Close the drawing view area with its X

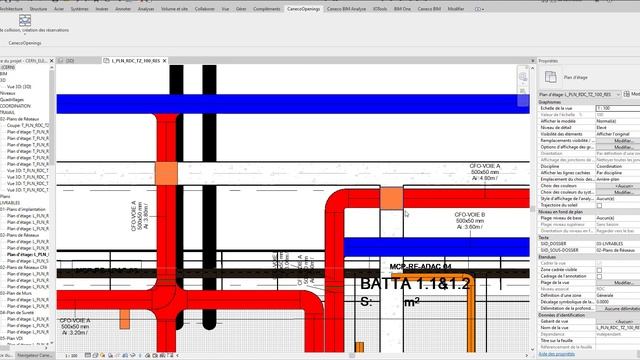coord(532,60)
